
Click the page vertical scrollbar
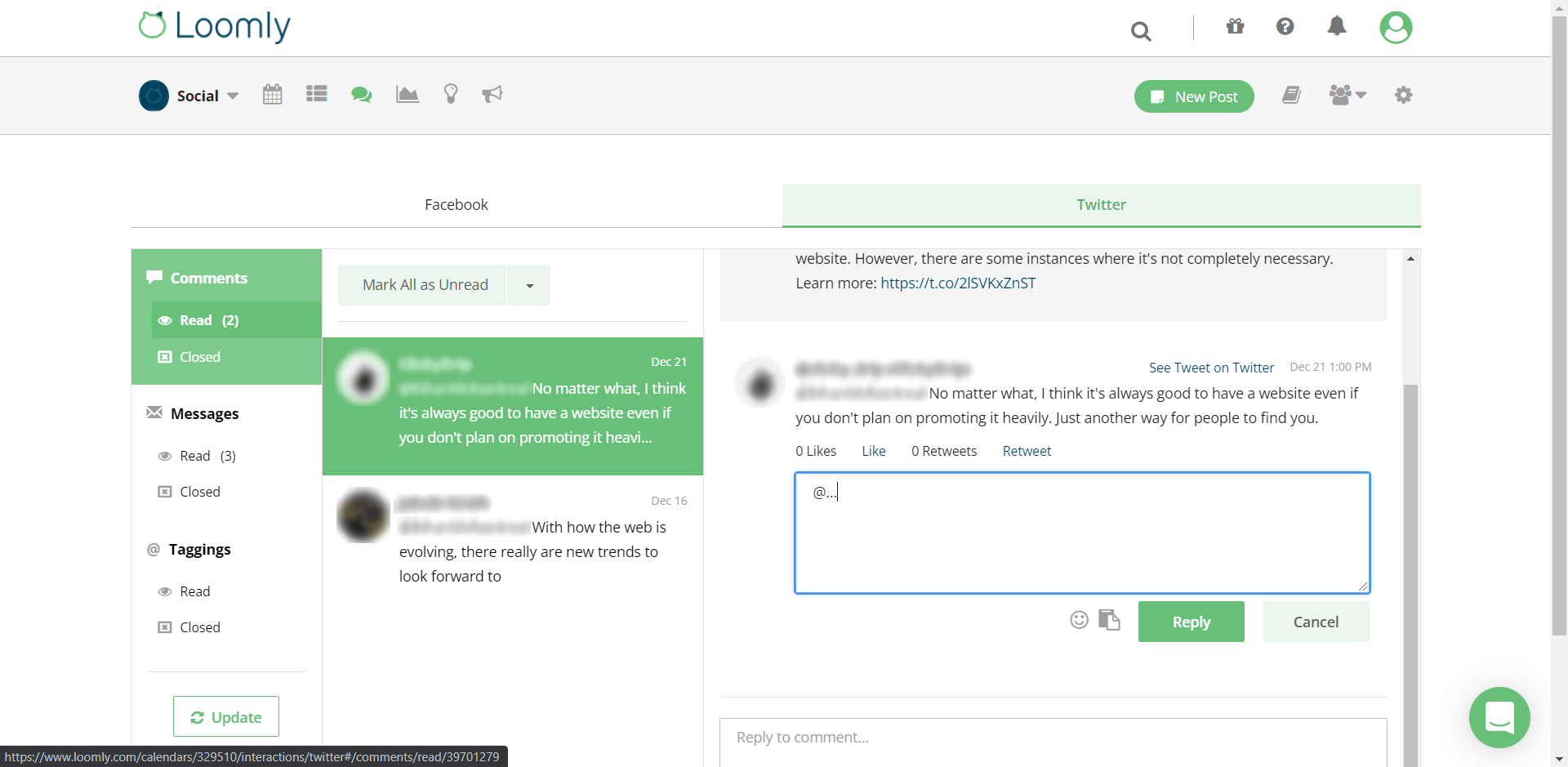point(1559,327)
